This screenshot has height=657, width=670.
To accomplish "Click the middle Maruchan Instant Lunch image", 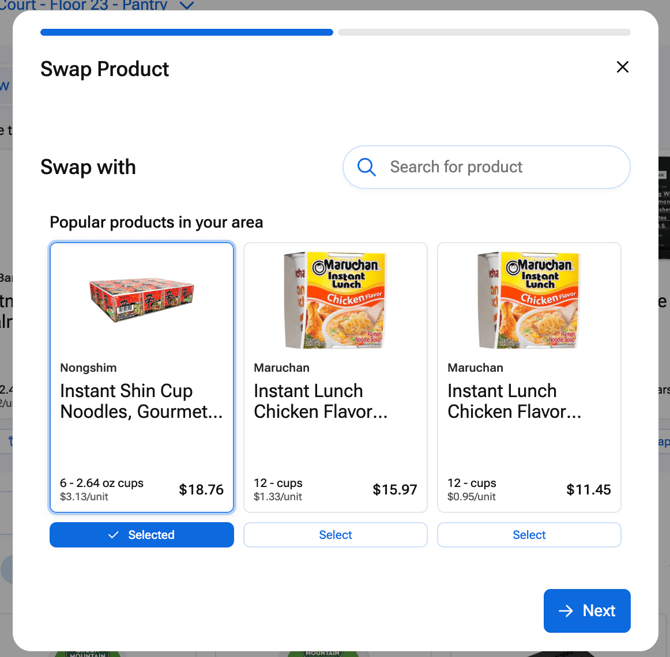I will point(335,299).
